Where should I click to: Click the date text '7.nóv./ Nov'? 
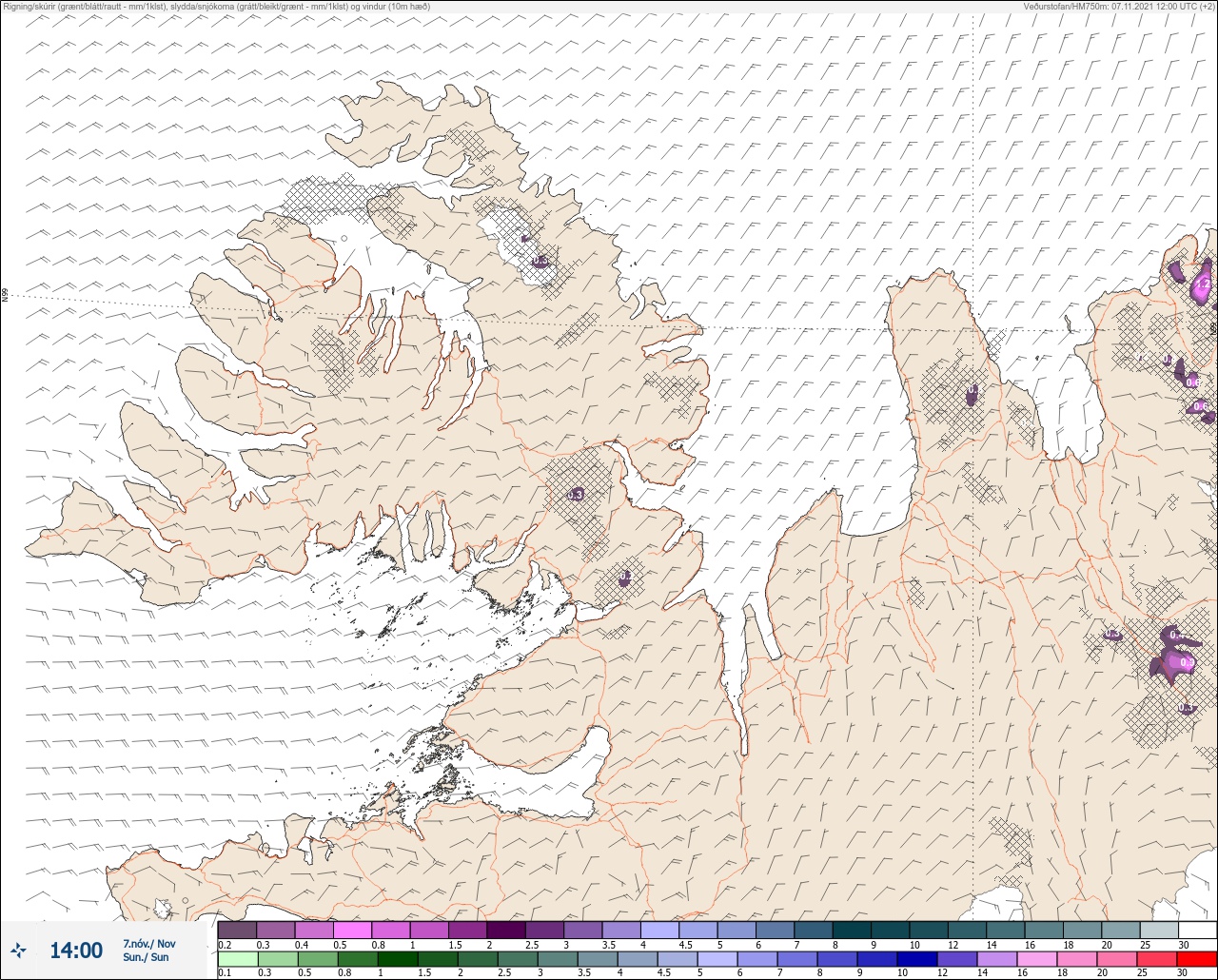(149, 943)
